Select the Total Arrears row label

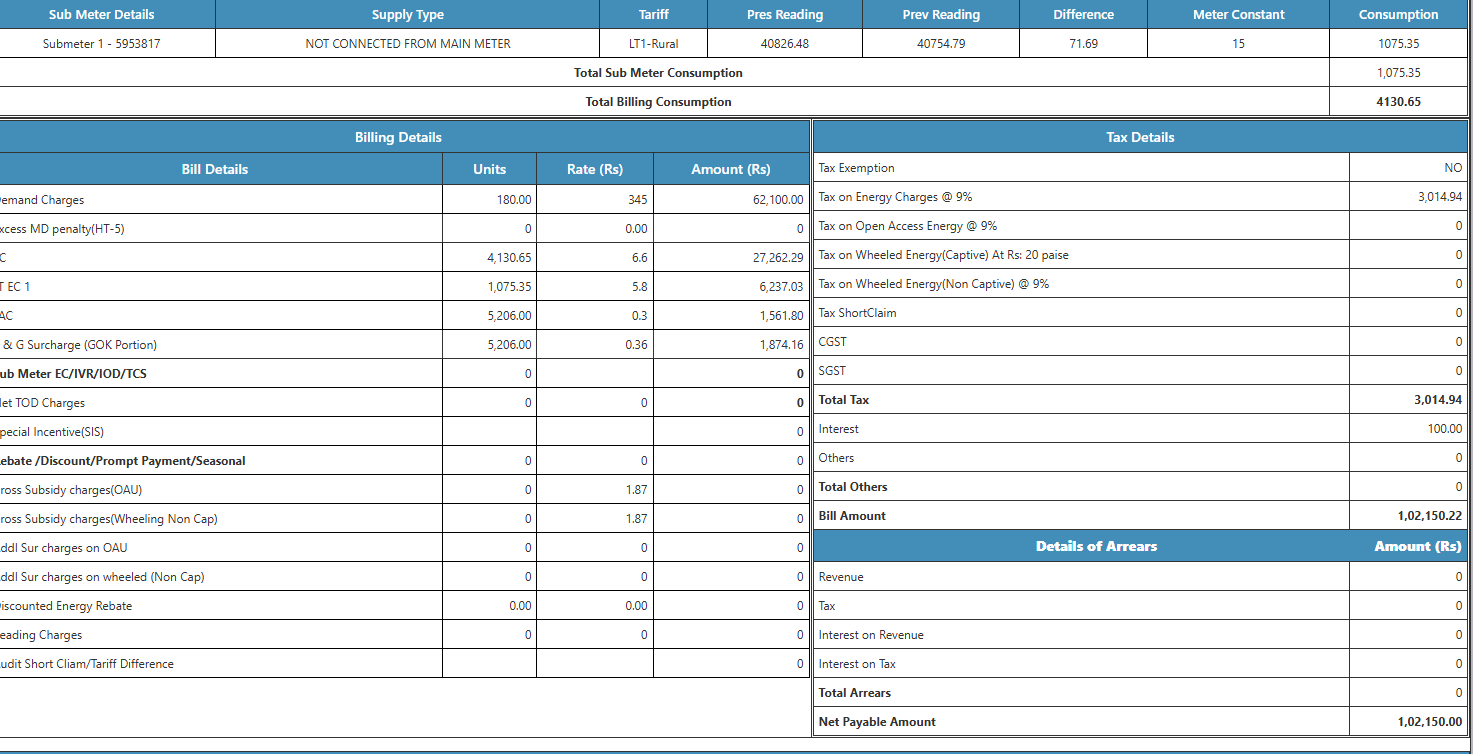855,693
